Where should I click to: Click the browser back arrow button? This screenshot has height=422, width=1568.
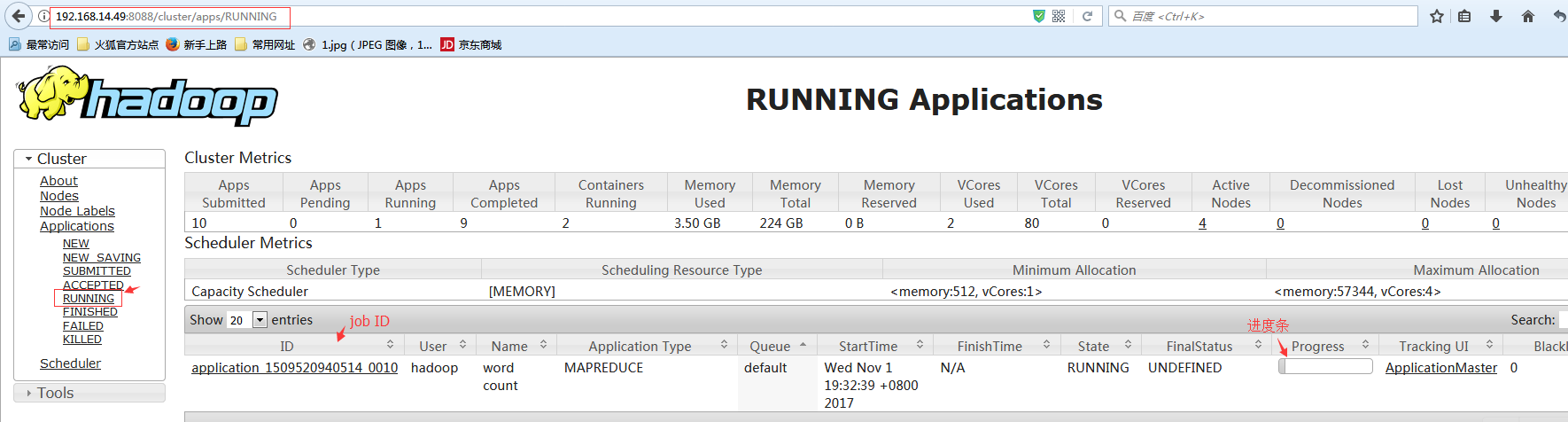pyautogui.click(x=18, y=16)
